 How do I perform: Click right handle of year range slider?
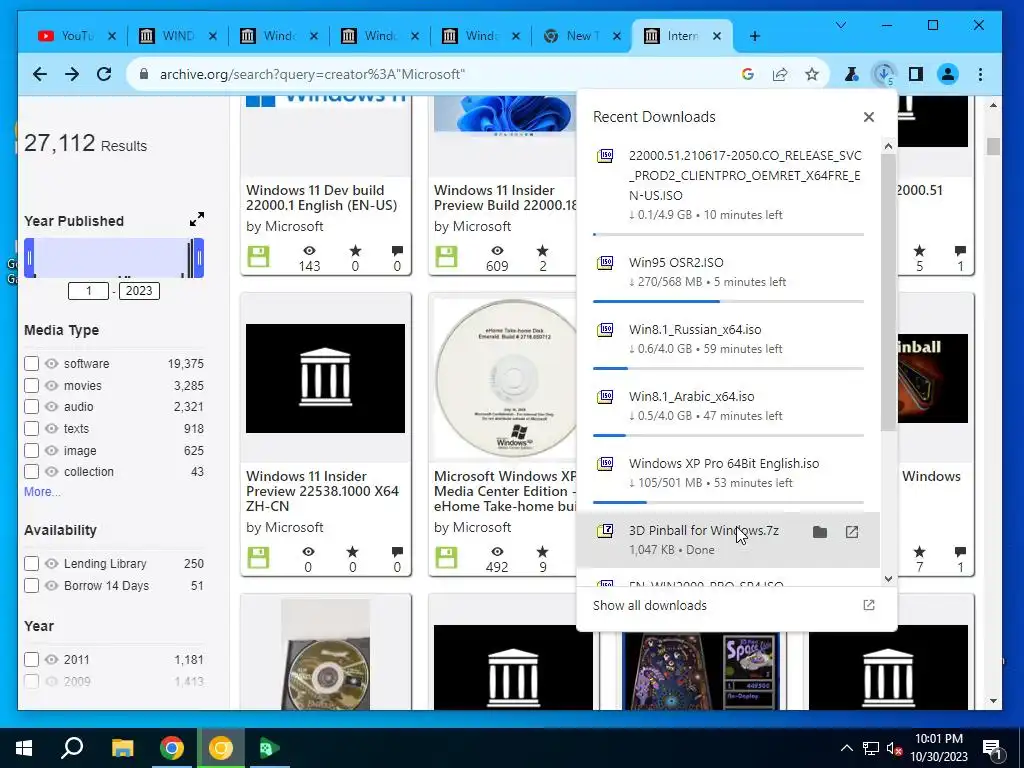coord(199,258)
